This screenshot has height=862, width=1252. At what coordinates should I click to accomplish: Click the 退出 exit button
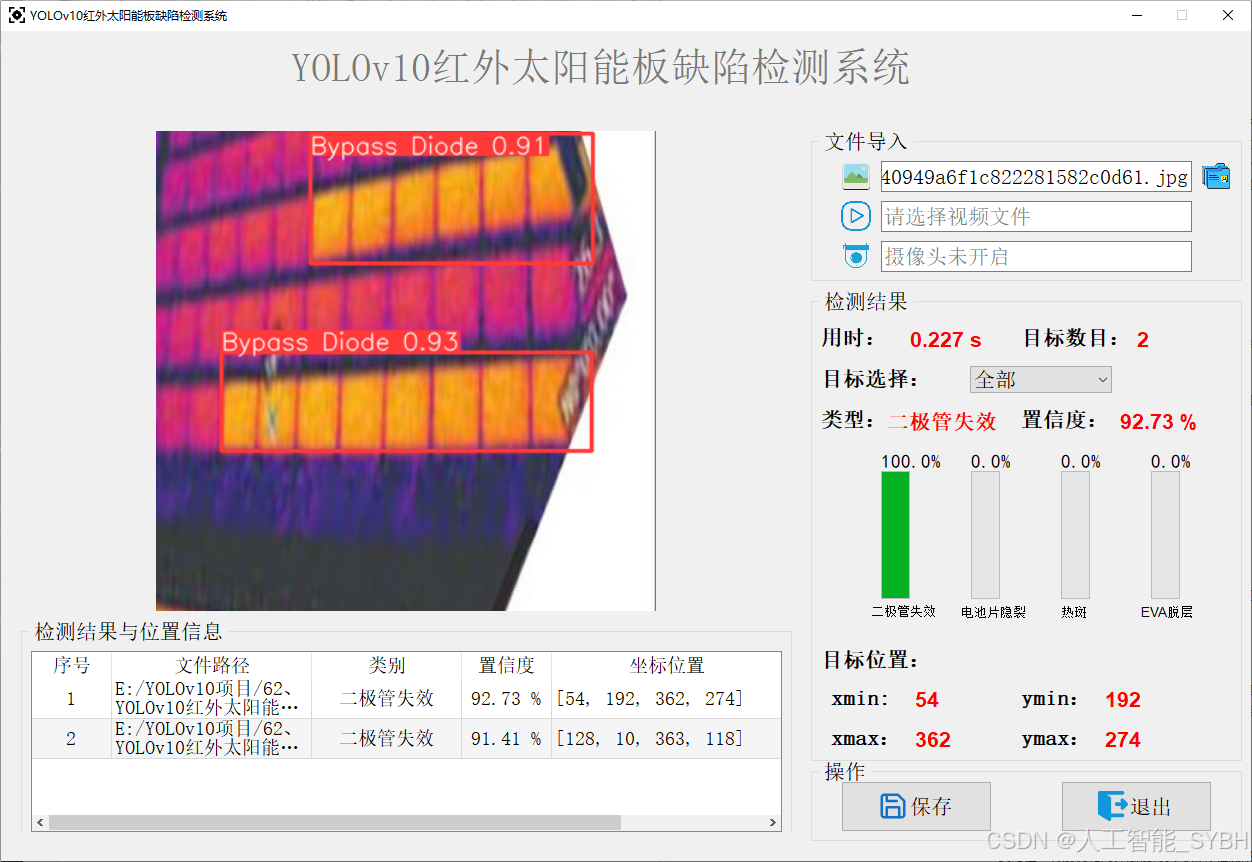pyautogui.click(x=1136, y=806)
